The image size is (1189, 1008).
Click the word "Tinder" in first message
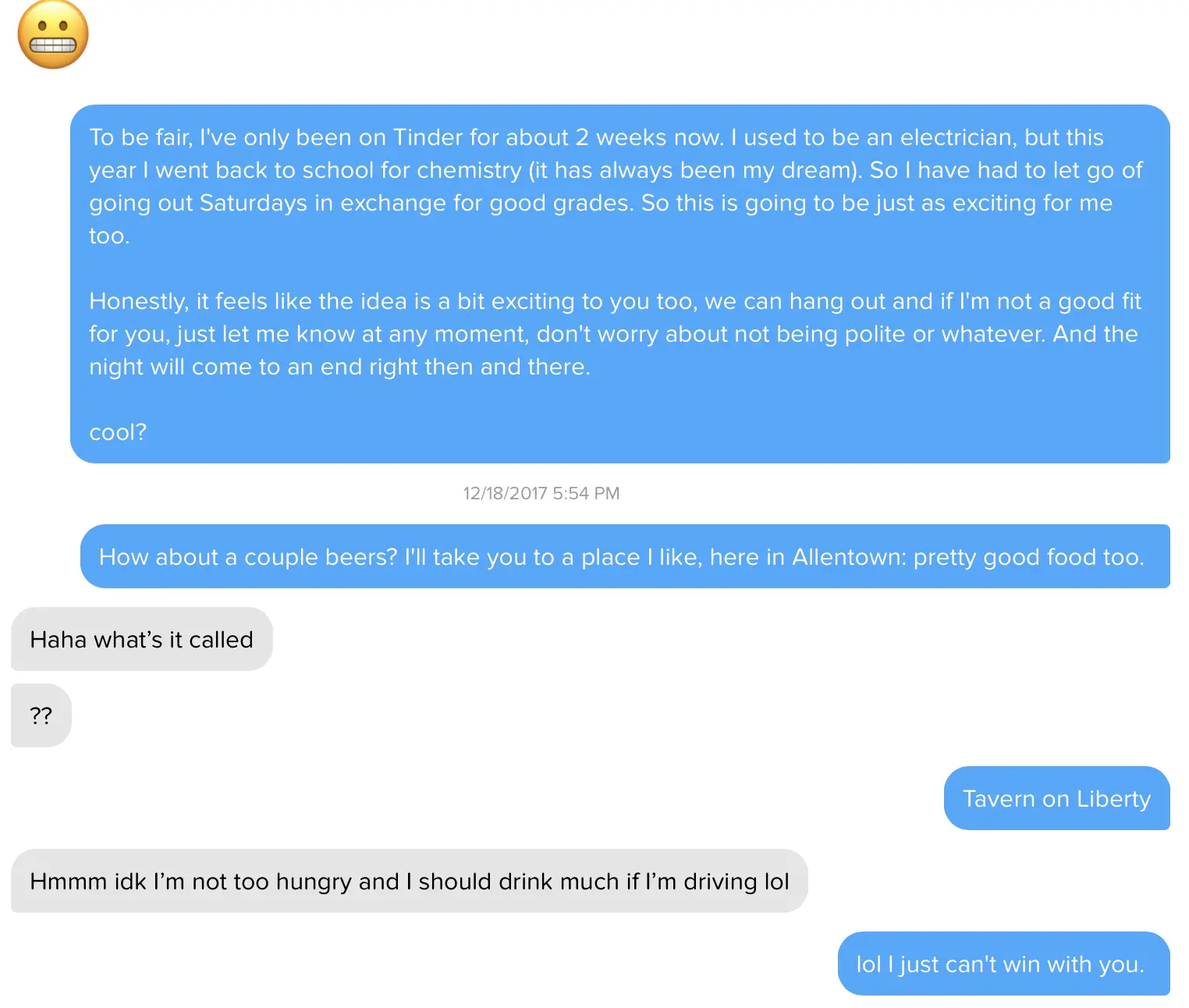[x=428, y=137]
